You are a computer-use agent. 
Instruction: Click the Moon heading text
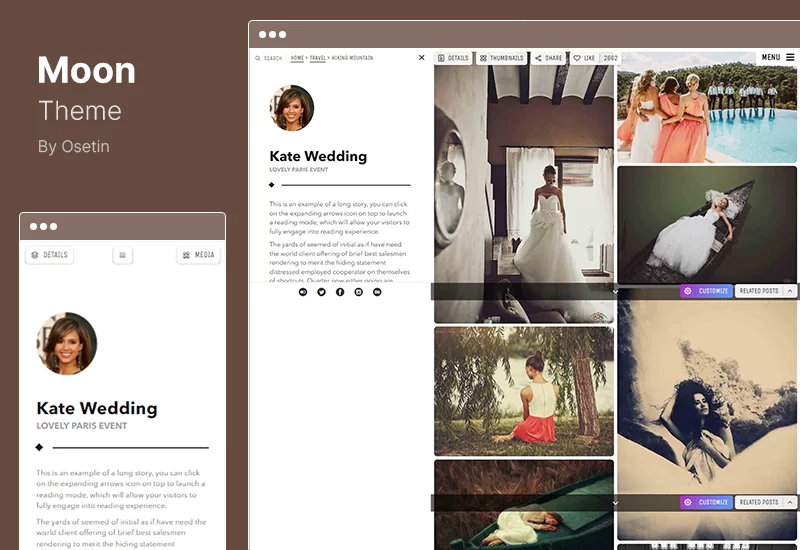(86, 70)
